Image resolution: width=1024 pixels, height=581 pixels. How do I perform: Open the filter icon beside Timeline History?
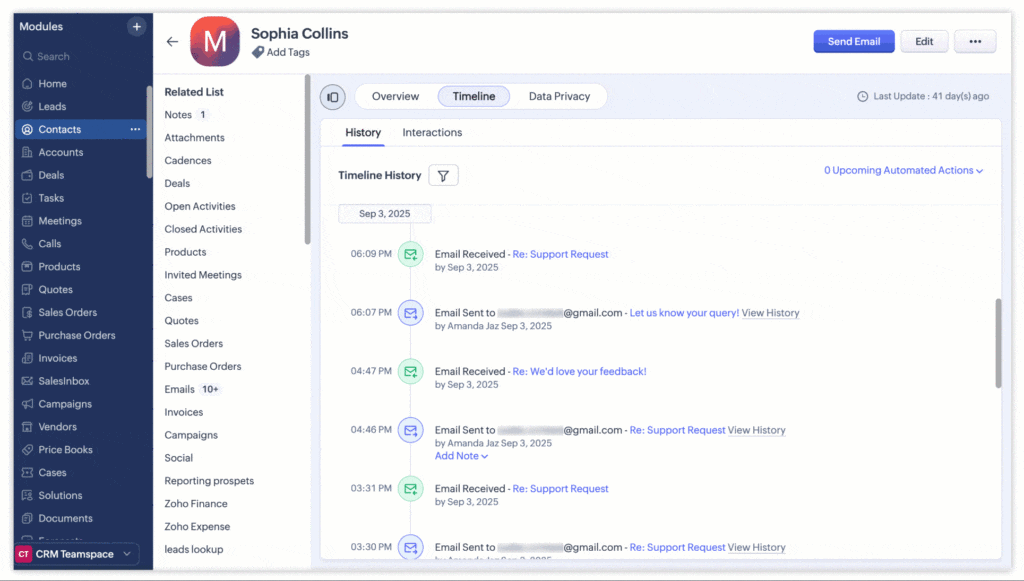pyautogui.click(x=443, y=174)
